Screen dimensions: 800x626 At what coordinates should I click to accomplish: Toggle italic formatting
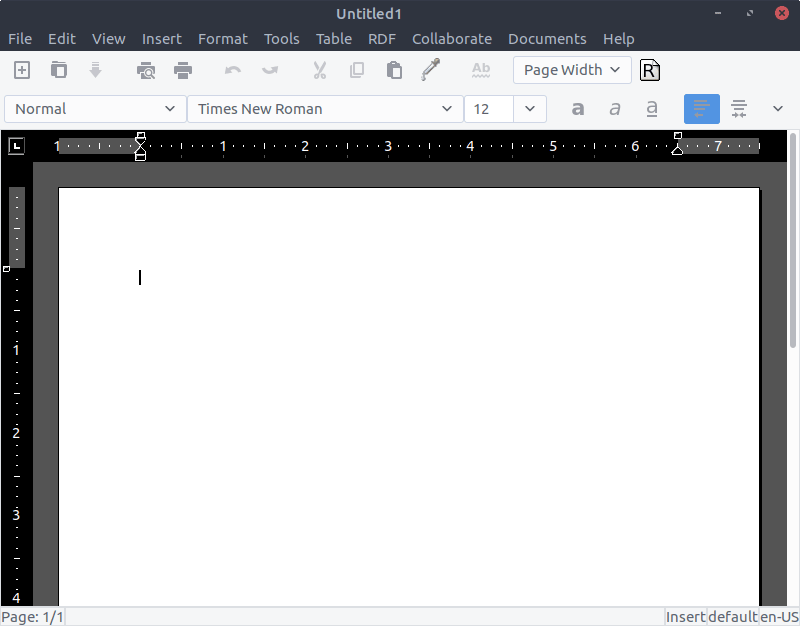615,109
